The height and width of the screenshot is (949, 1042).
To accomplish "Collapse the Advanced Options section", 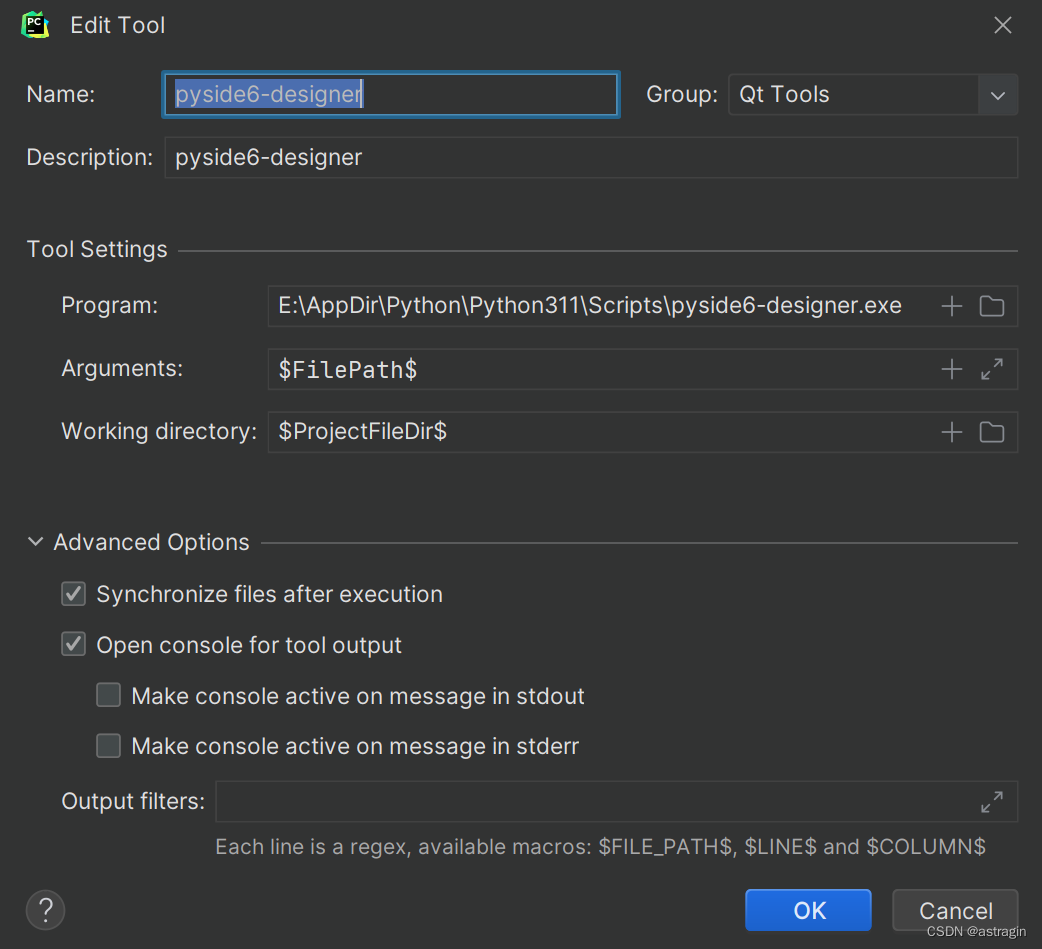I will pos(35,542).
